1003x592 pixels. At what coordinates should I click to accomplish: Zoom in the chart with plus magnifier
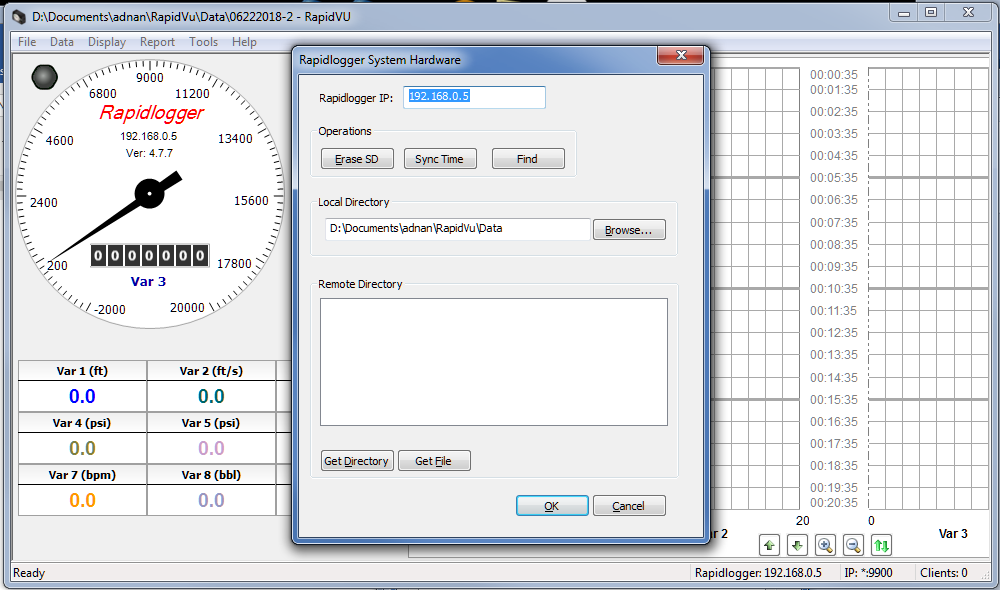pos(825,545)
